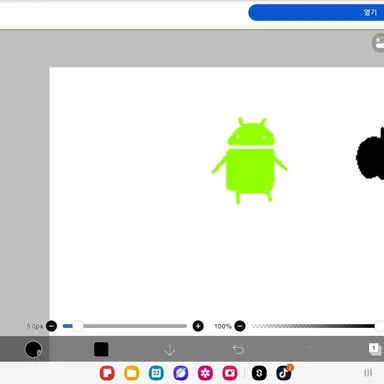
Task: Tap the recent apps navigation button
Action: (368, 373)
